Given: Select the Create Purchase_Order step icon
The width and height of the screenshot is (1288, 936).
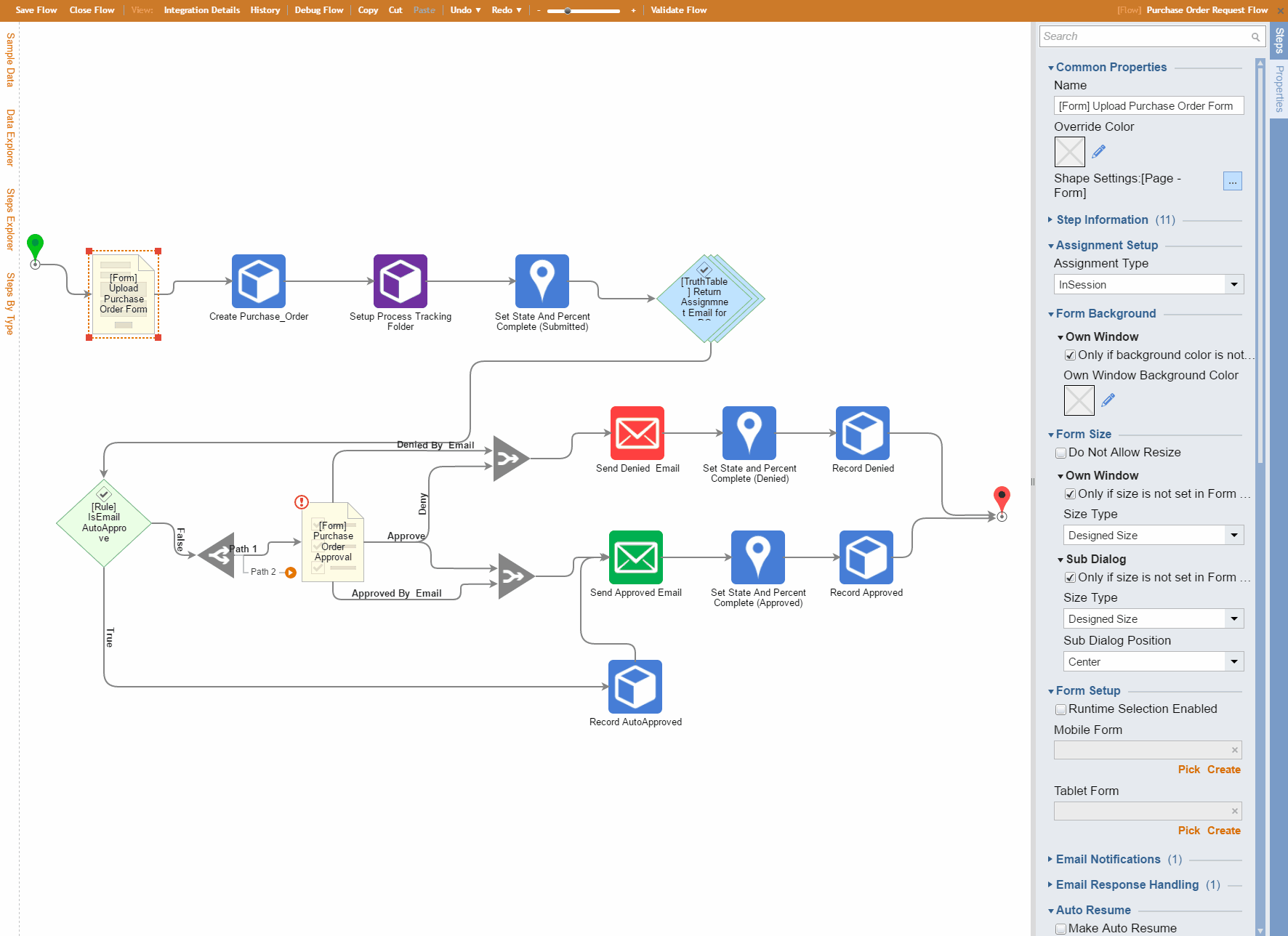Looking at the screenshot, I should coord(259,281).
